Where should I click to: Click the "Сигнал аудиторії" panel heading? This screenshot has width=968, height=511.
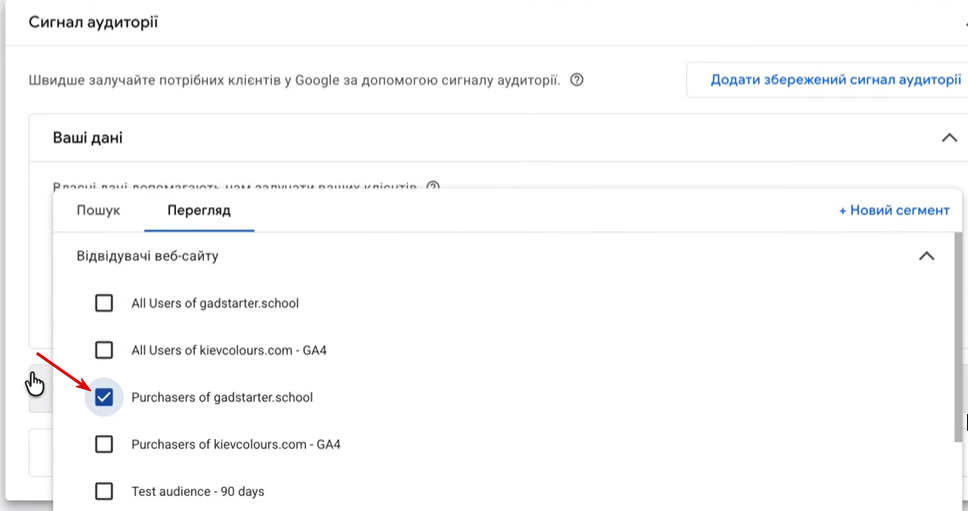93,22
